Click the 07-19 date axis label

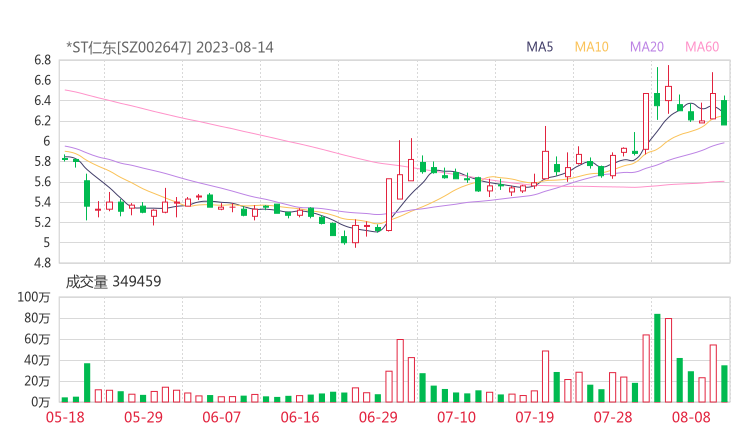534,417
